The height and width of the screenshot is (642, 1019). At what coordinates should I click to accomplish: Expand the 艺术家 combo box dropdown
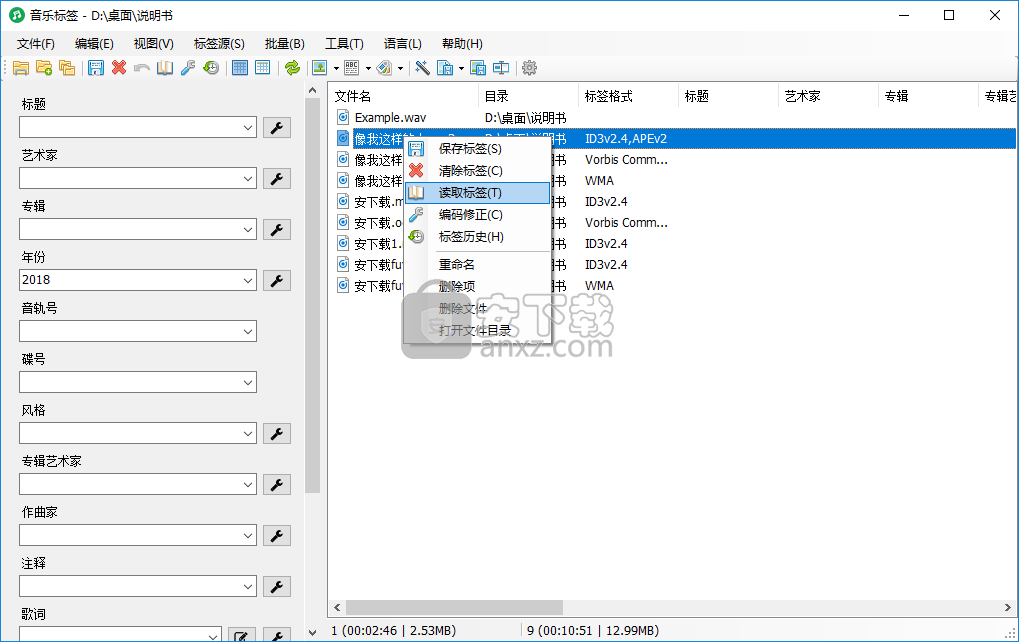[248, 178]
